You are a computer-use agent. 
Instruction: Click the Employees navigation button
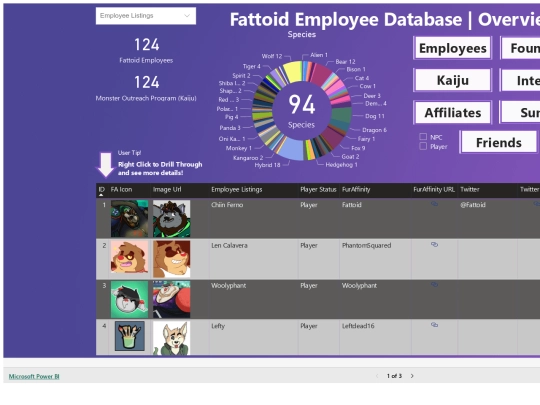point(453,48)
